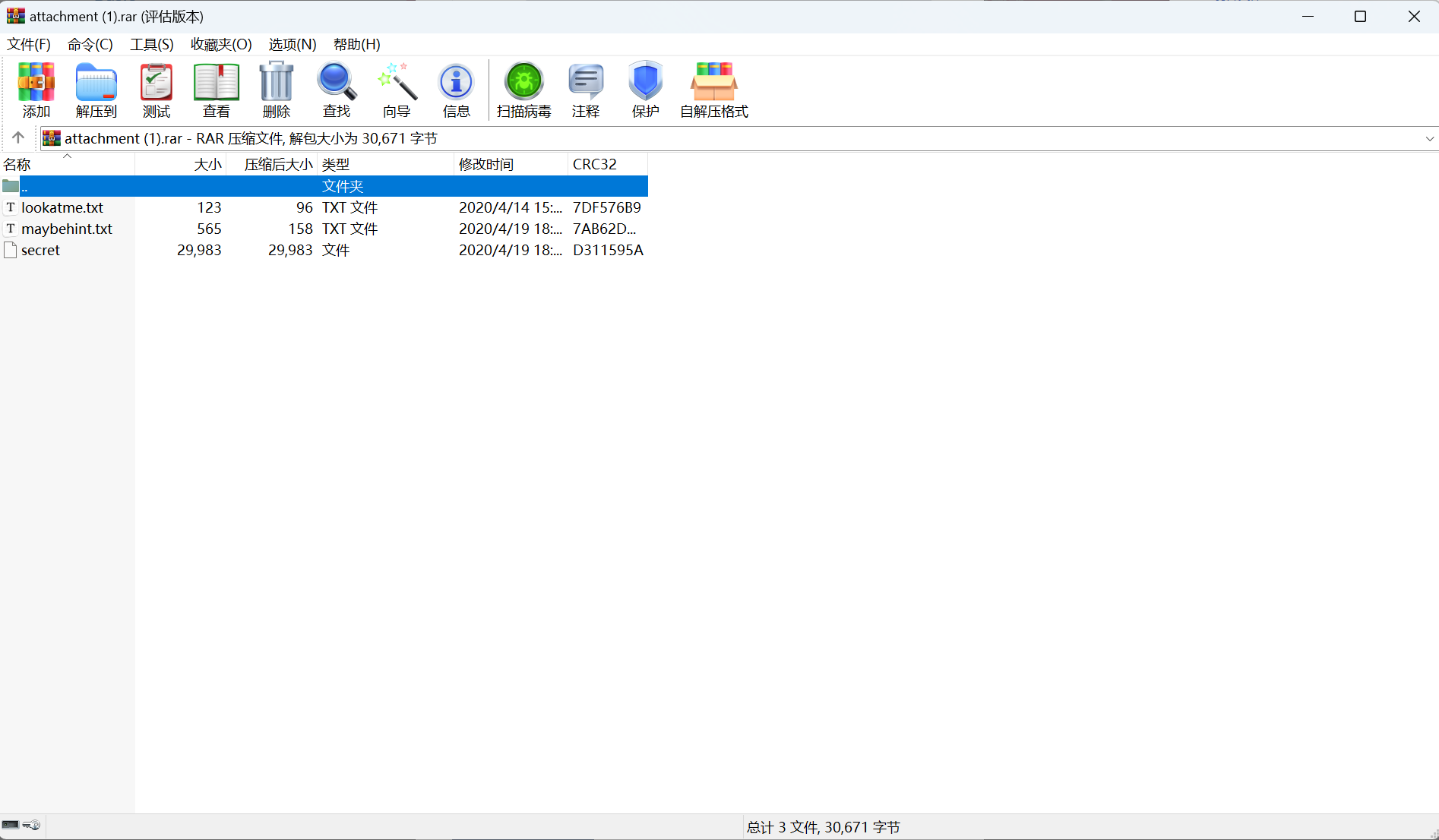Click the secret file size 29,983
This screenshot has height=840, width=1439.
tap(199, 250)
